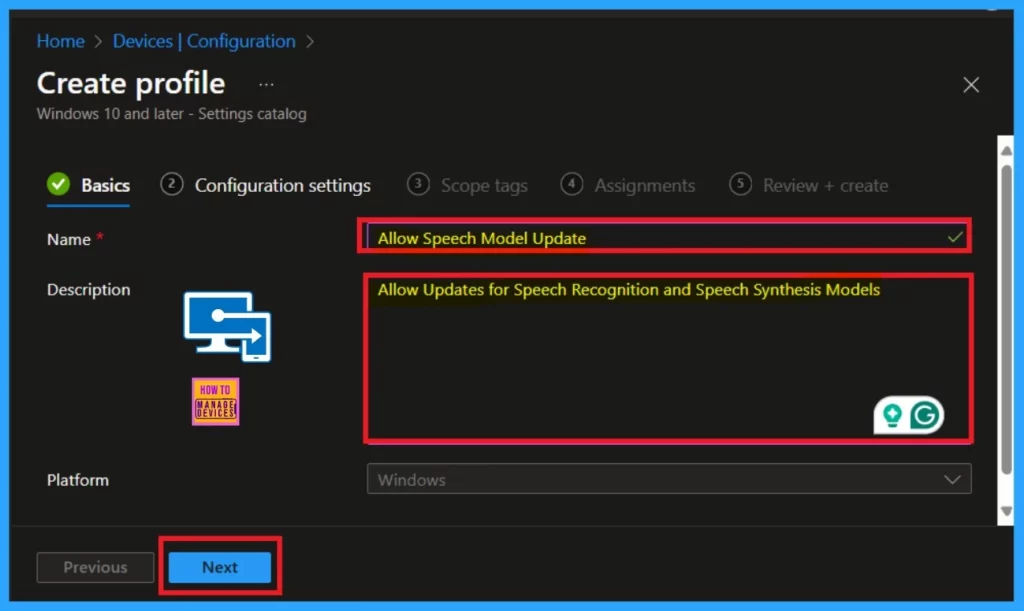Click the vertical scrollbar thumb
This screenshot has height=611, width=1024.
[1006, 319]
